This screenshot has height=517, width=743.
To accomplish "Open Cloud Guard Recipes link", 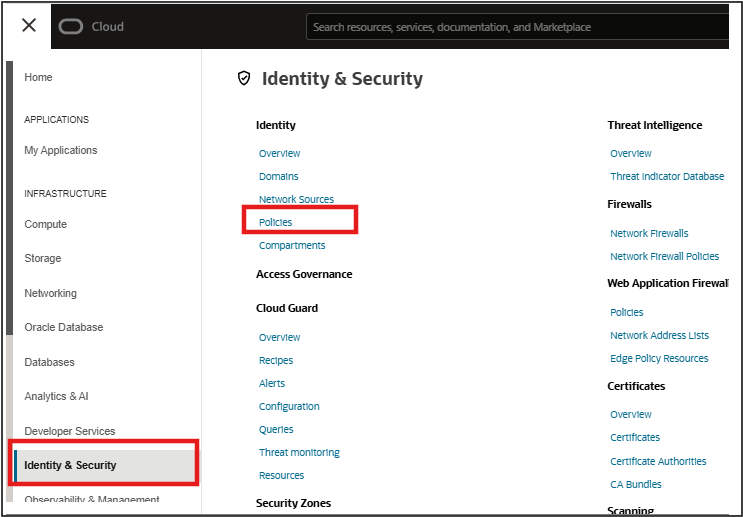I will [x=275, y=360].
